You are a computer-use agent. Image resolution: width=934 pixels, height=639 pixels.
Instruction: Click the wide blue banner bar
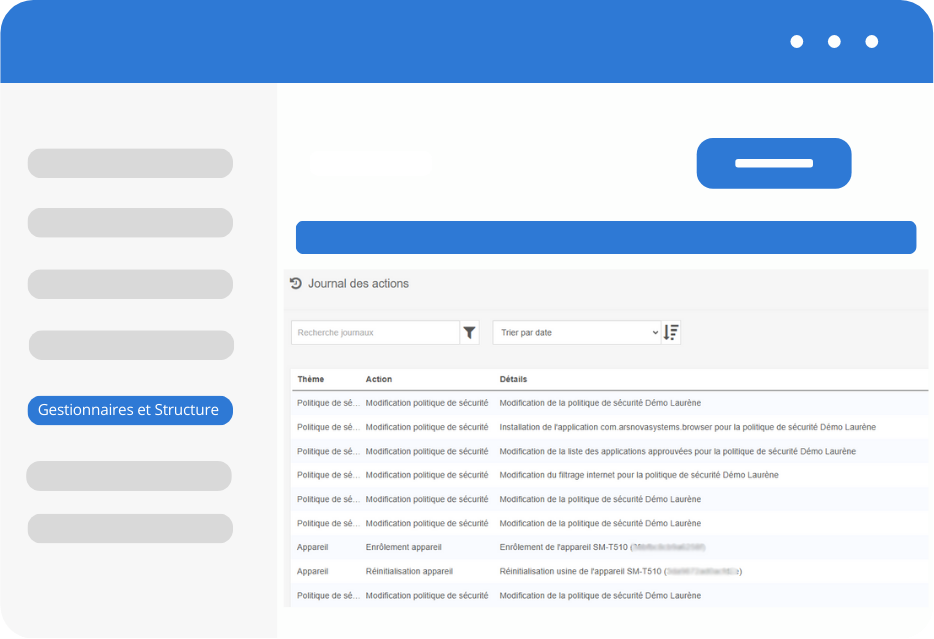pyautogui.click(x=606, y=238)
